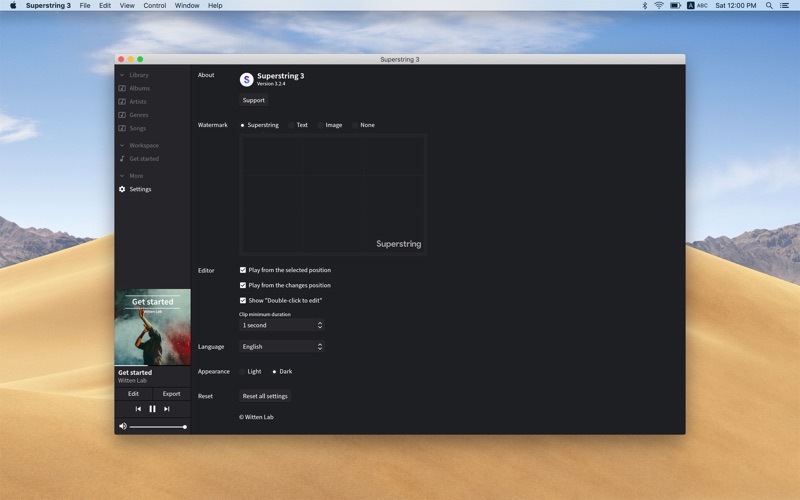Screen dimensions: 800x500
Task: Open the Edit menu
Action: click(105, 6)
